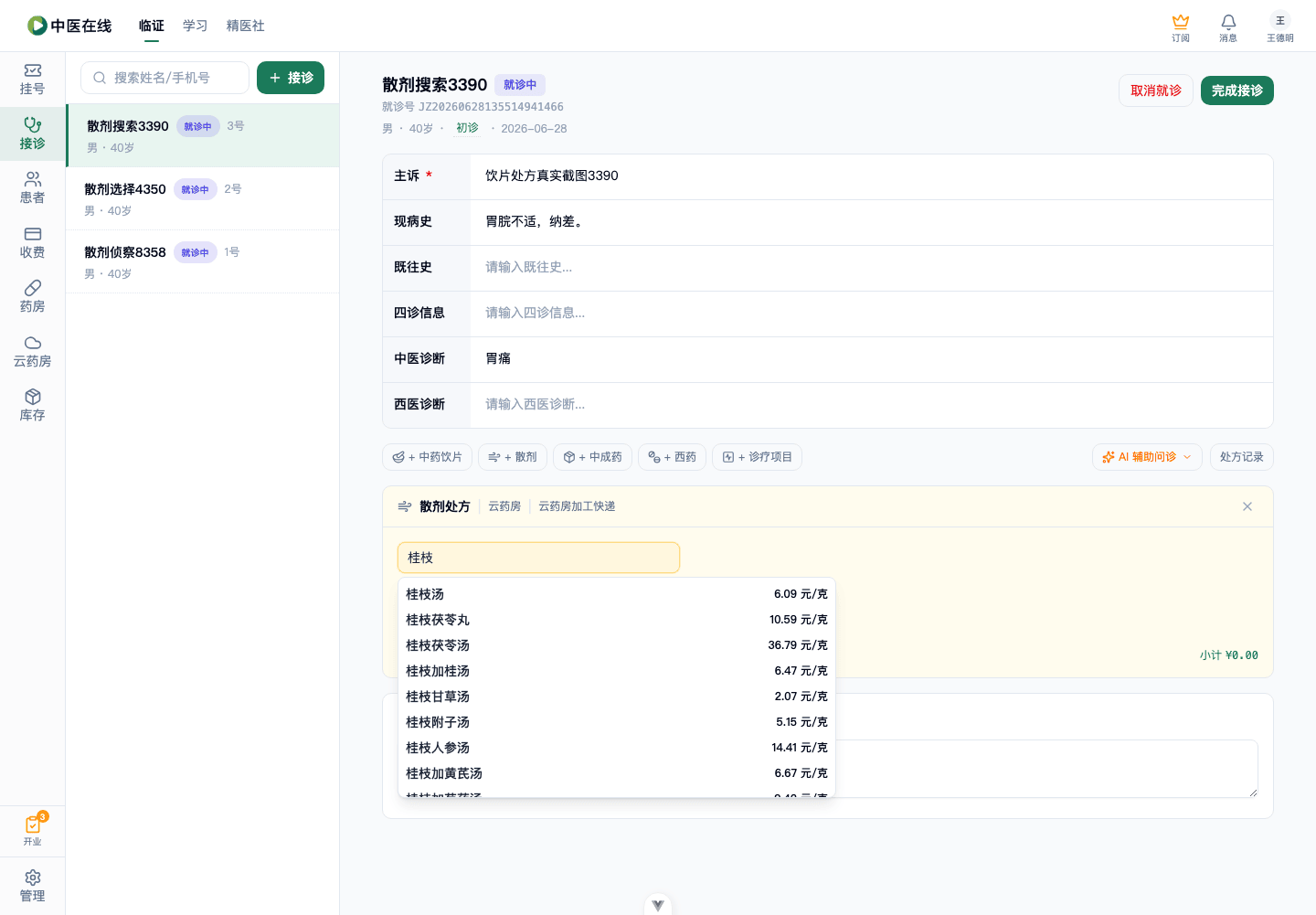Click the 桂枝 herb search input
This screenshot has width=1316, height=915.
[x=538, y=558]
